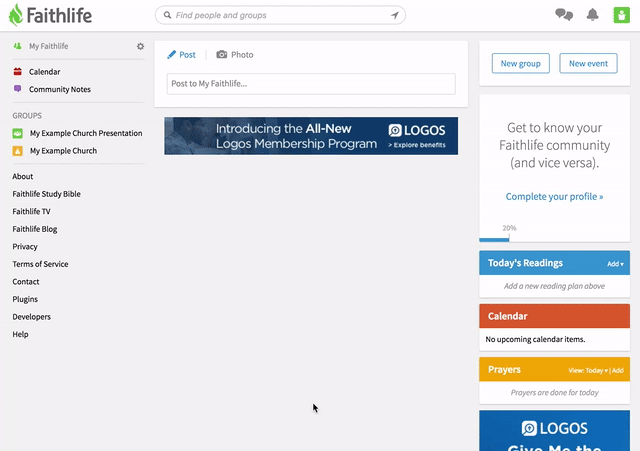Screen dimensions: 640x451
Task: Click the location arrow icon in search bar
Action: click(395, 15)
